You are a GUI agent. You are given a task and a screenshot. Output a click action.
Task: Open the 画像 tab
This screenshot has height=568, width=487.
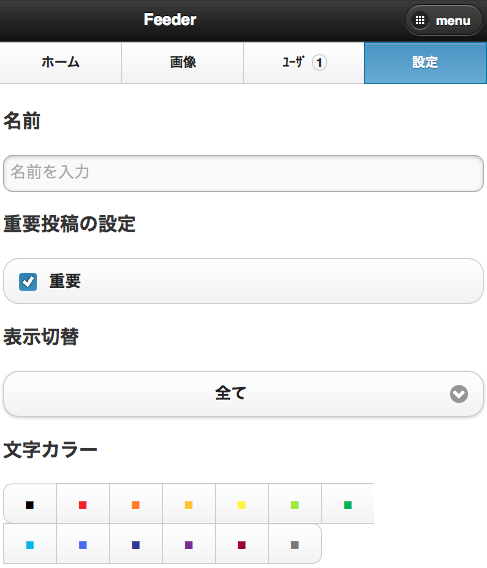[183, 63]
